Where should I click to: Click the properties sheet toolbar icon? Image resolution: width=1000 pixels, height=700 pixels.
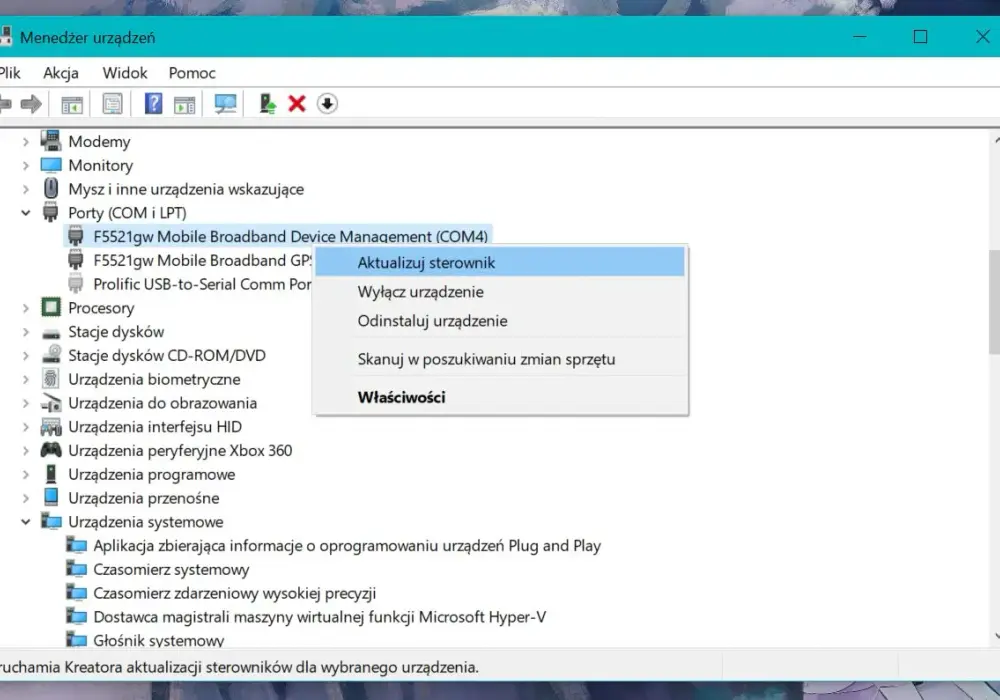click(x=112, y=103)
